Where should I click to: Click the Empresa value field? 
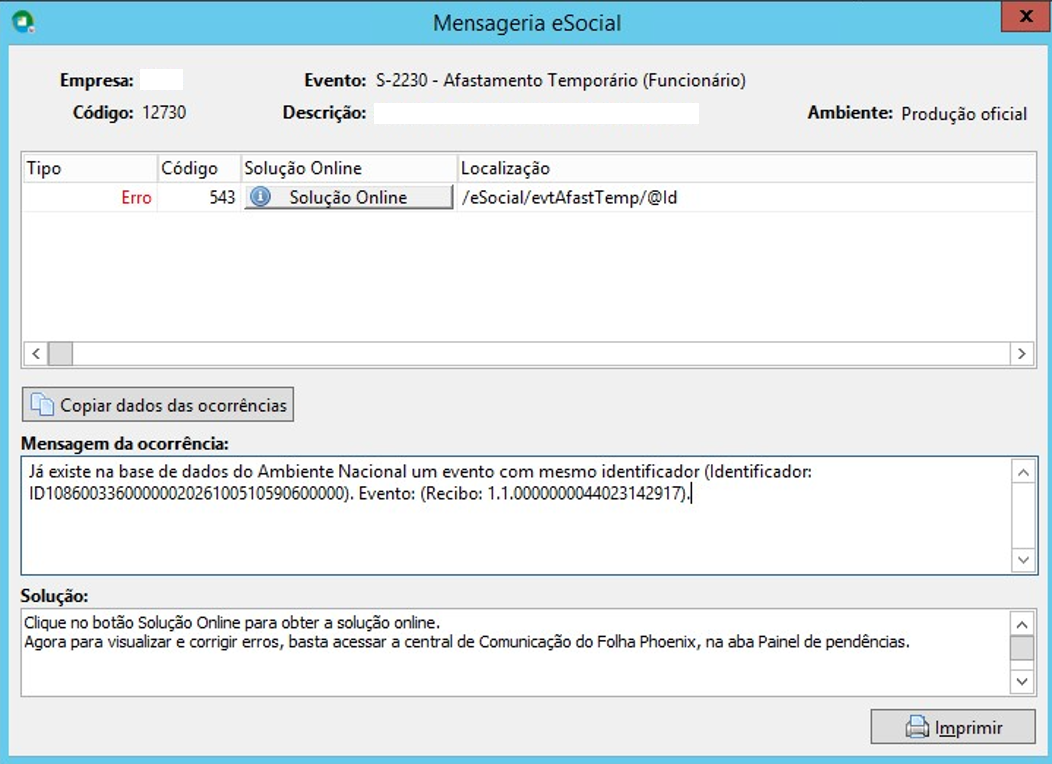pos(161,80)
